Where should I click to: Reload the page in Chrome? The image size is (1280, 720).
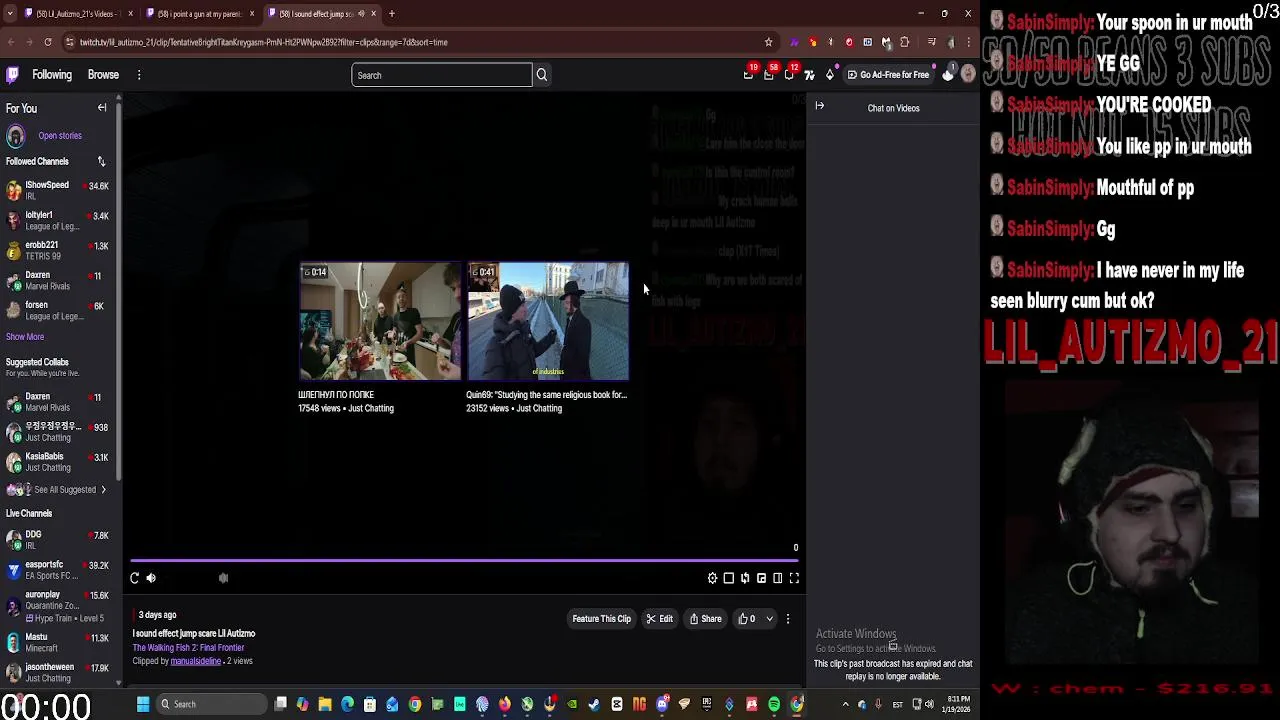(x=48, y=42)
